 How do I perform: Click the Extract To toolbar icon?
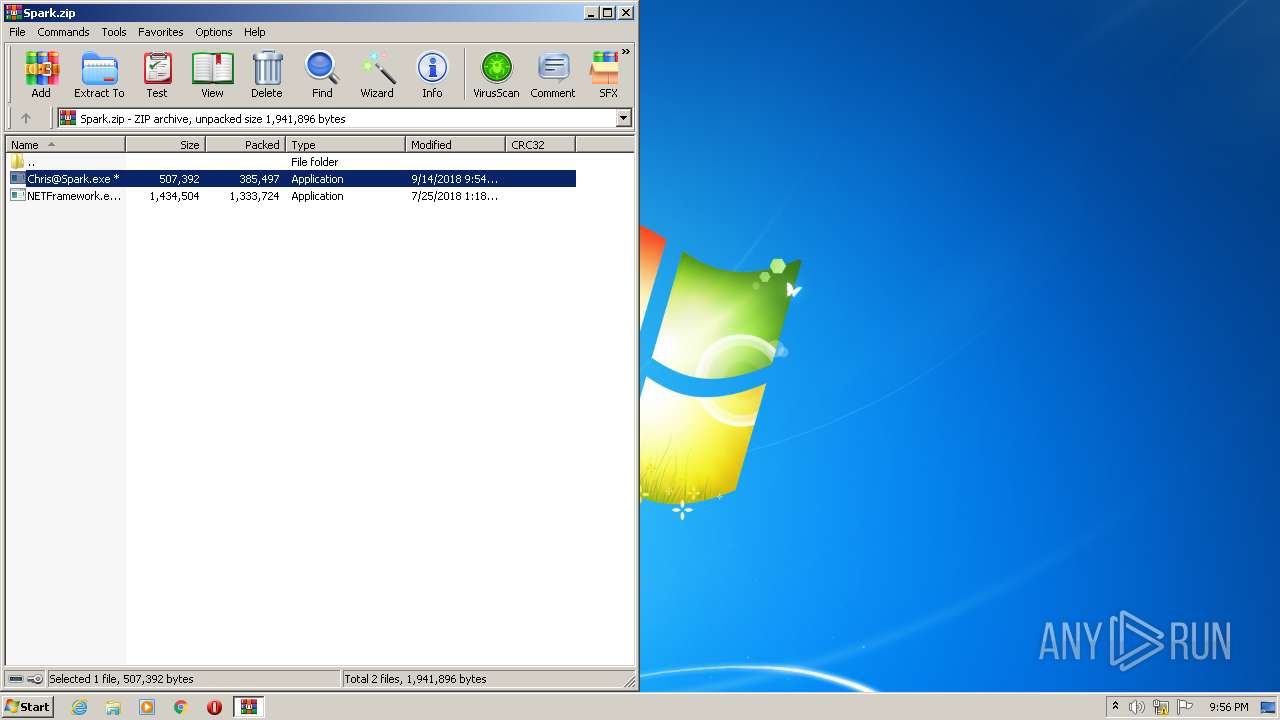tap(99, 75)
